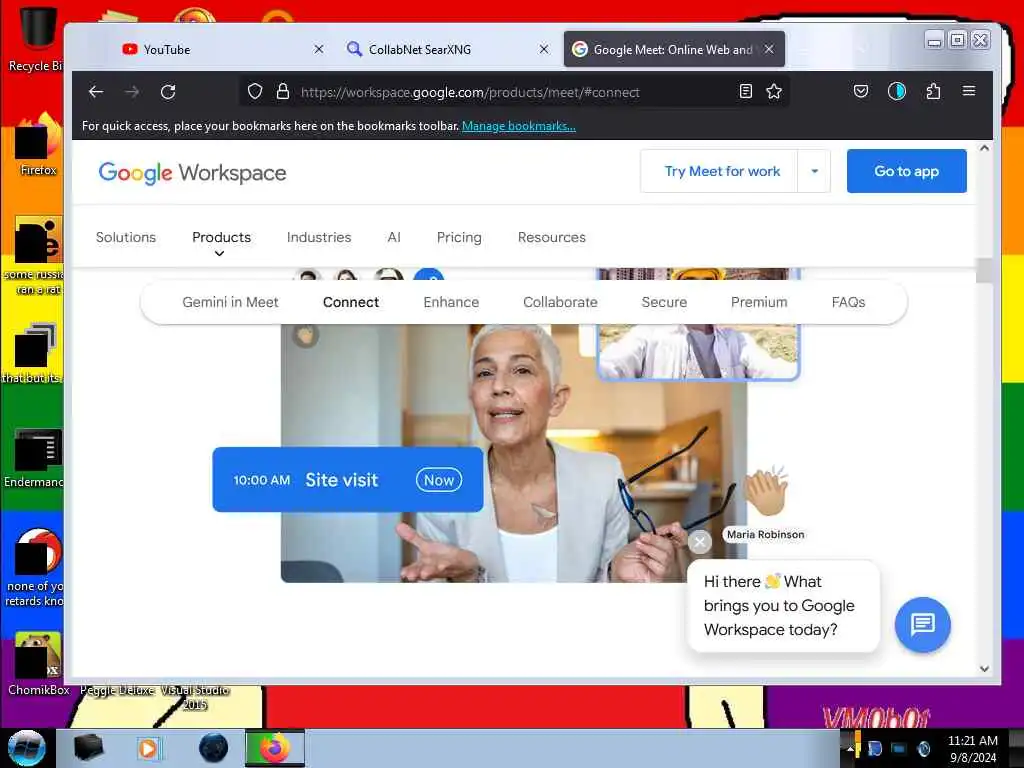1024x768 pixels.
Task: Open Firefox hamburger application menu
Action: point(968,91)
